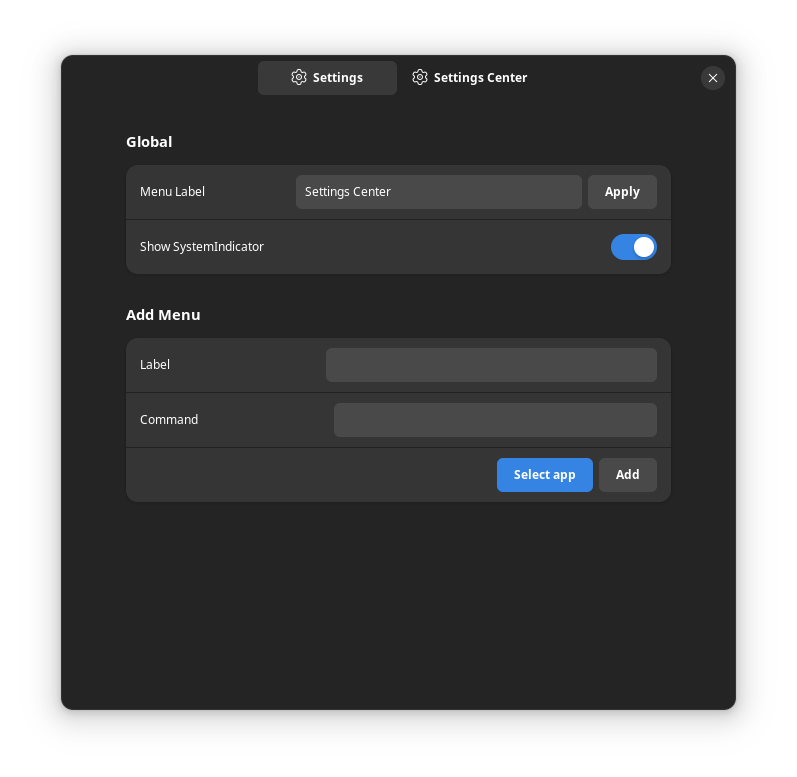Select the Command row label text

169,420
